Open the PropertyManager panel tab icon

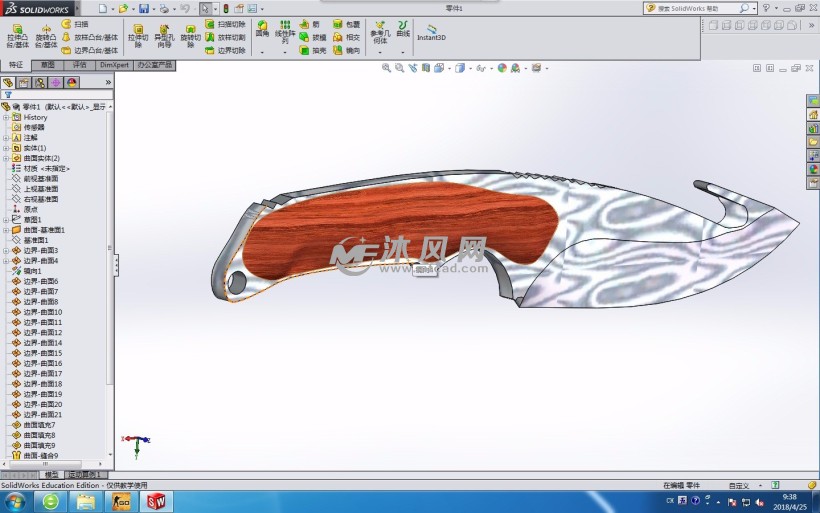[x=24, y=83]
